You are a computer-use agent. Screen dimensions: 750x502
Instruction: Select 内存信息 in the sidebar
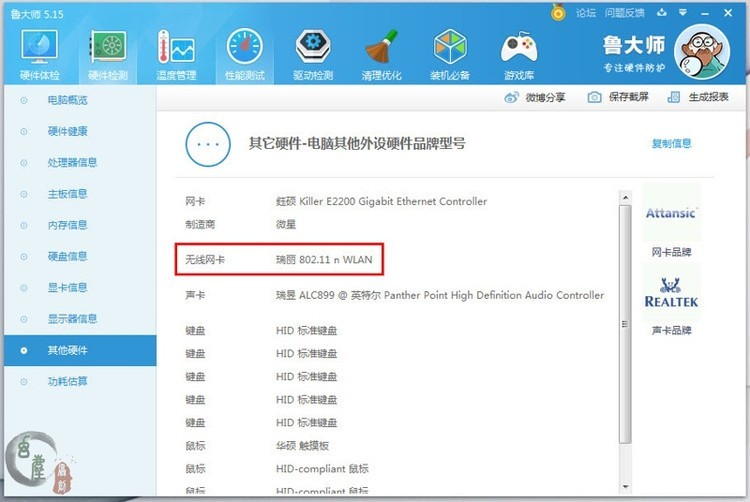coord(67,225)
